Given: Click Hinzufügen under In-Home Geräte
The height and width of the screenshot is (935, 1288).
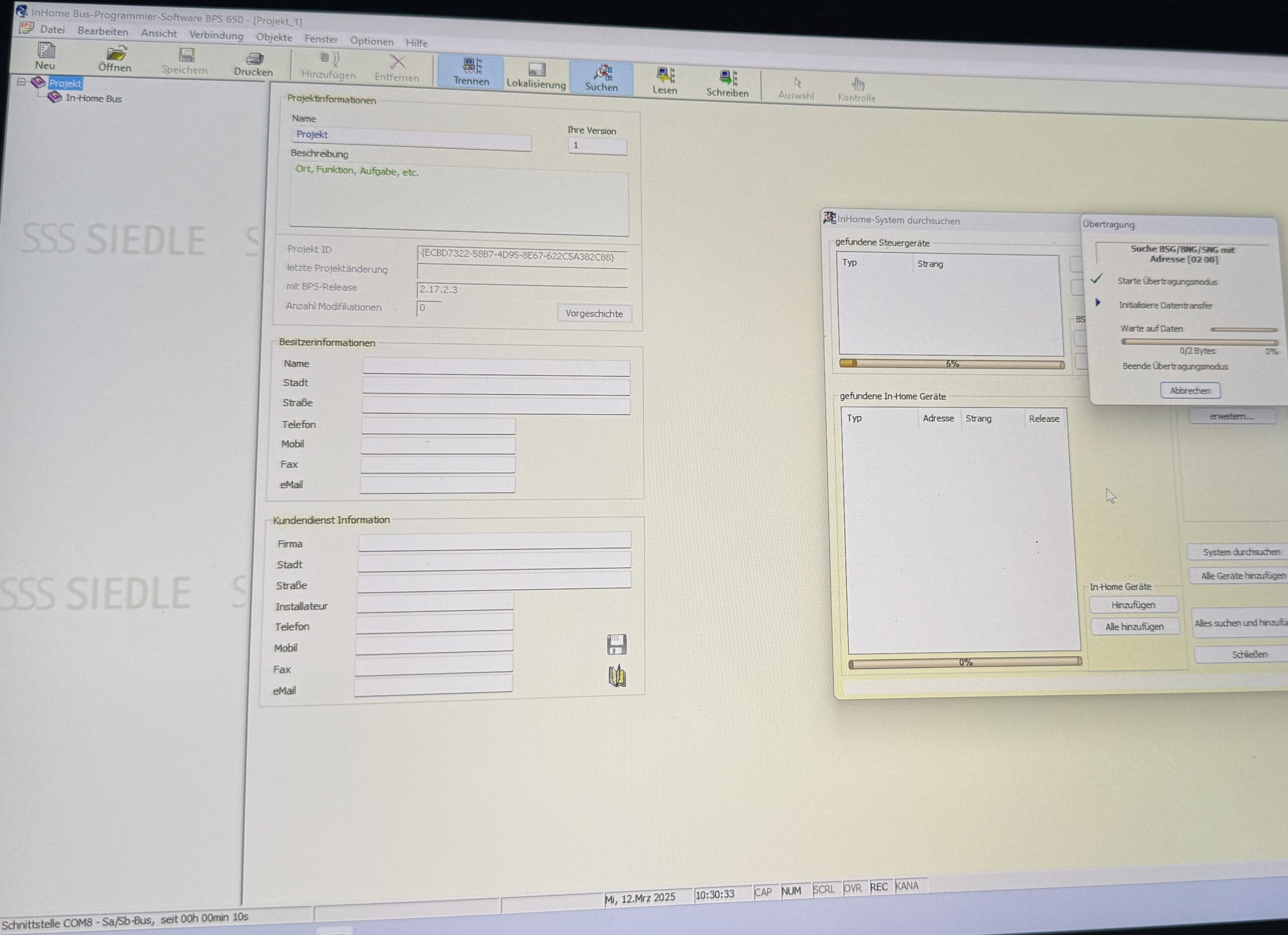Looking at the screenshot, I should (1133, 605).
